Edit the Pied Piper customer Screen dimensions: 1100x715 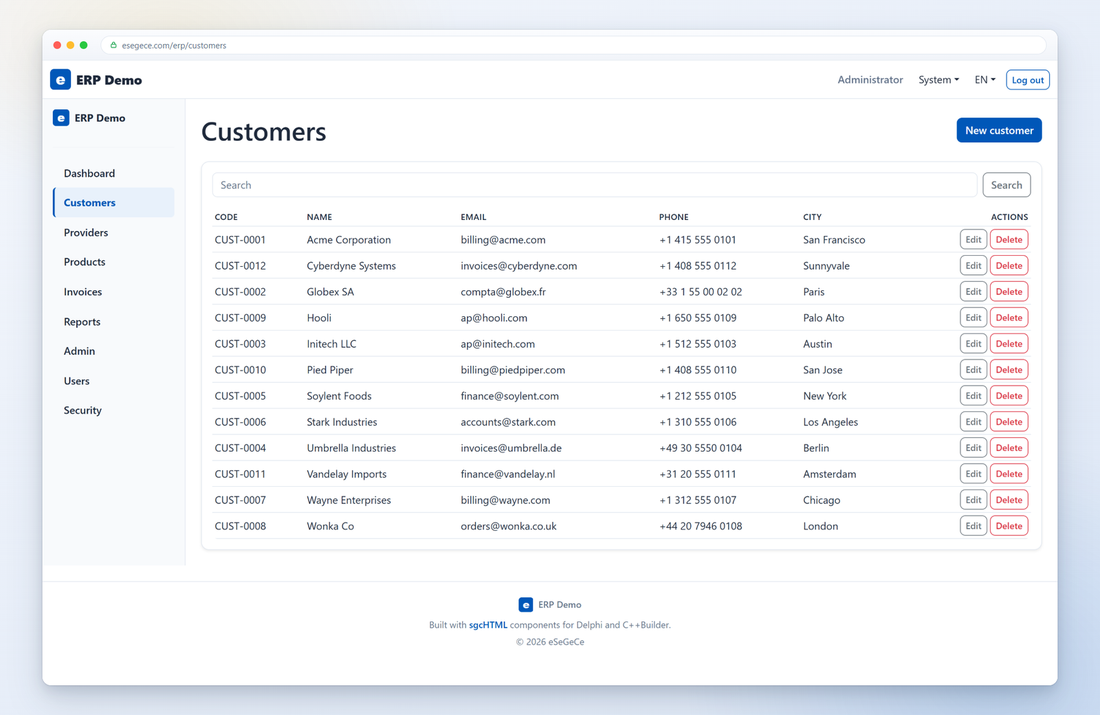point(973,369)
